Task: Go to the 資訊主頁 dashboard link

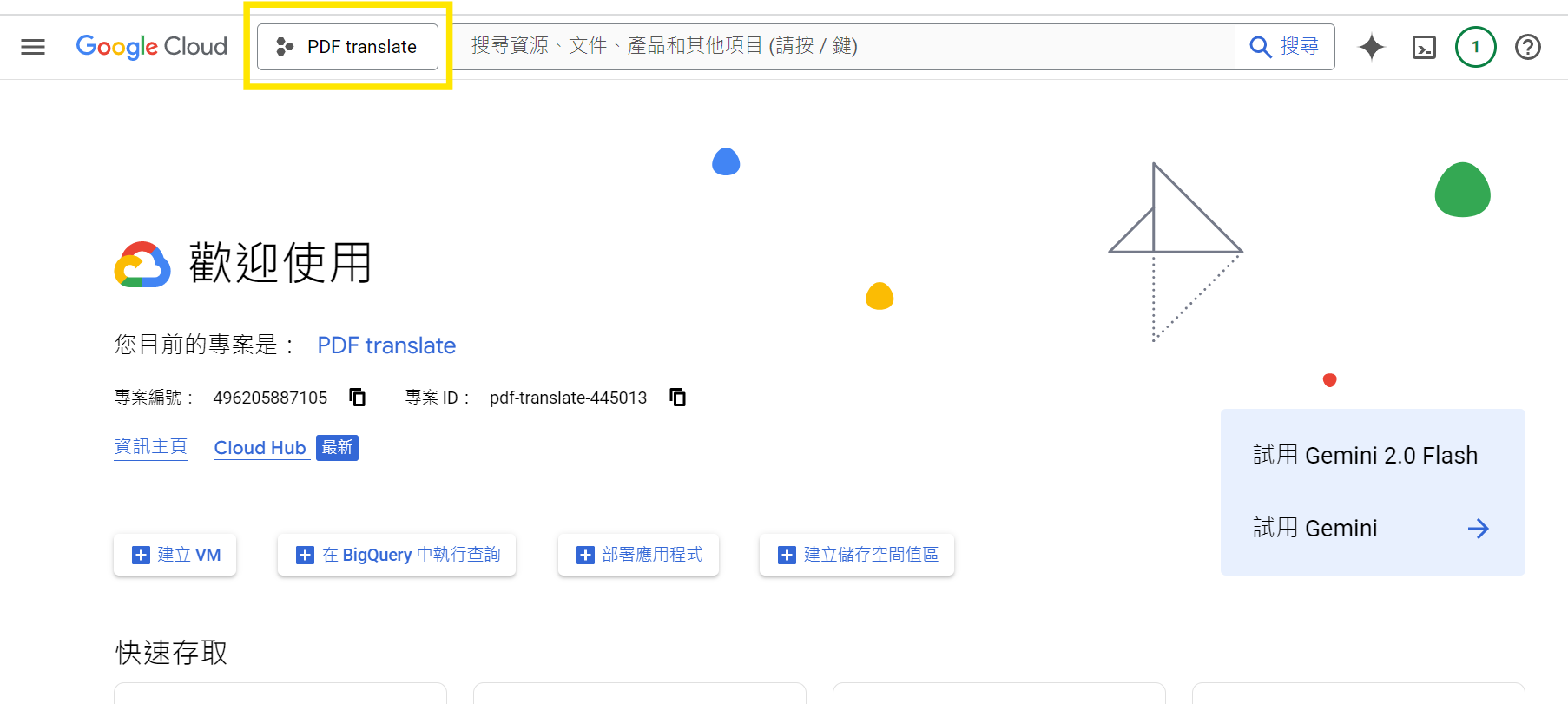Action: [151, 447]
